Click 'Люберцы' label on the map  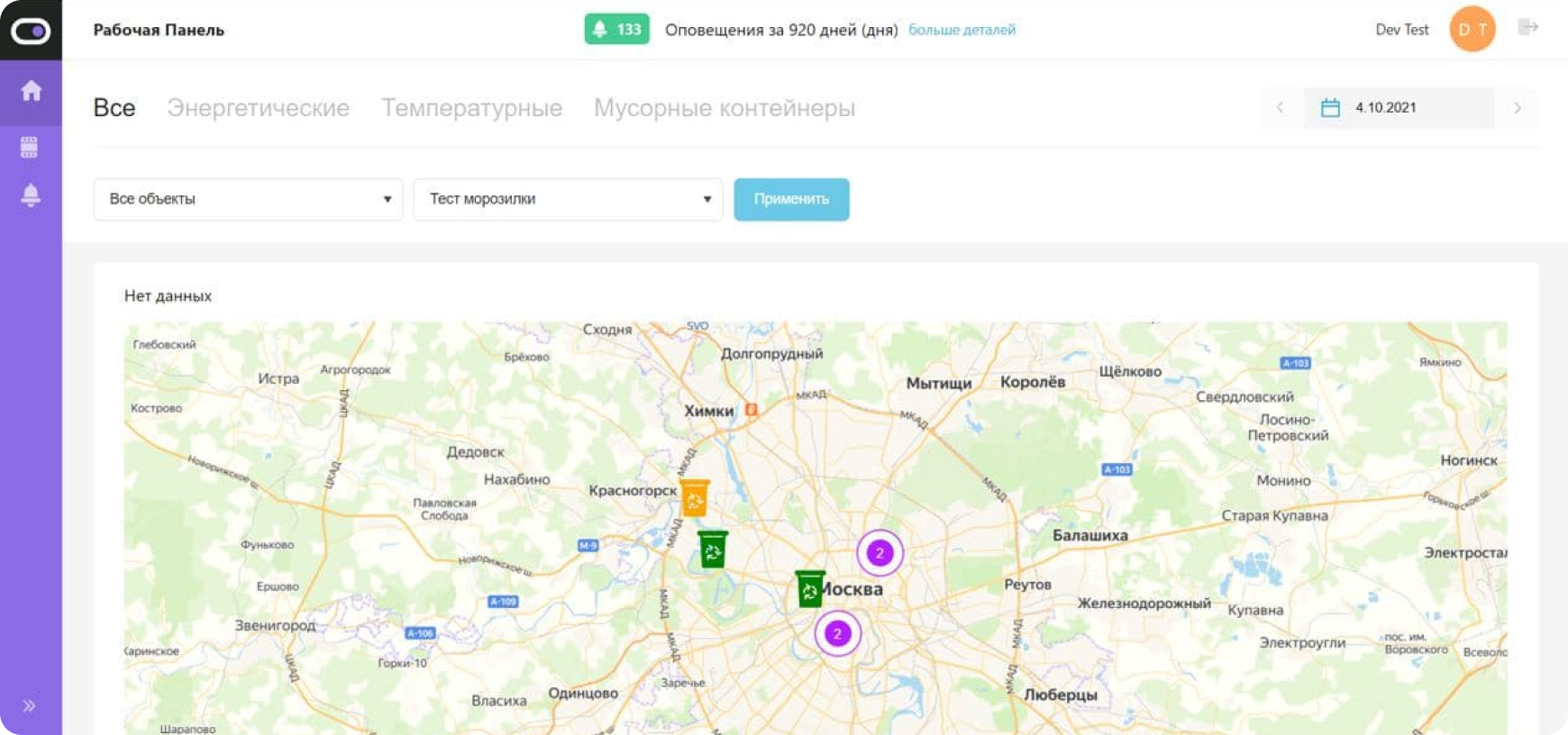[1061, 694]
